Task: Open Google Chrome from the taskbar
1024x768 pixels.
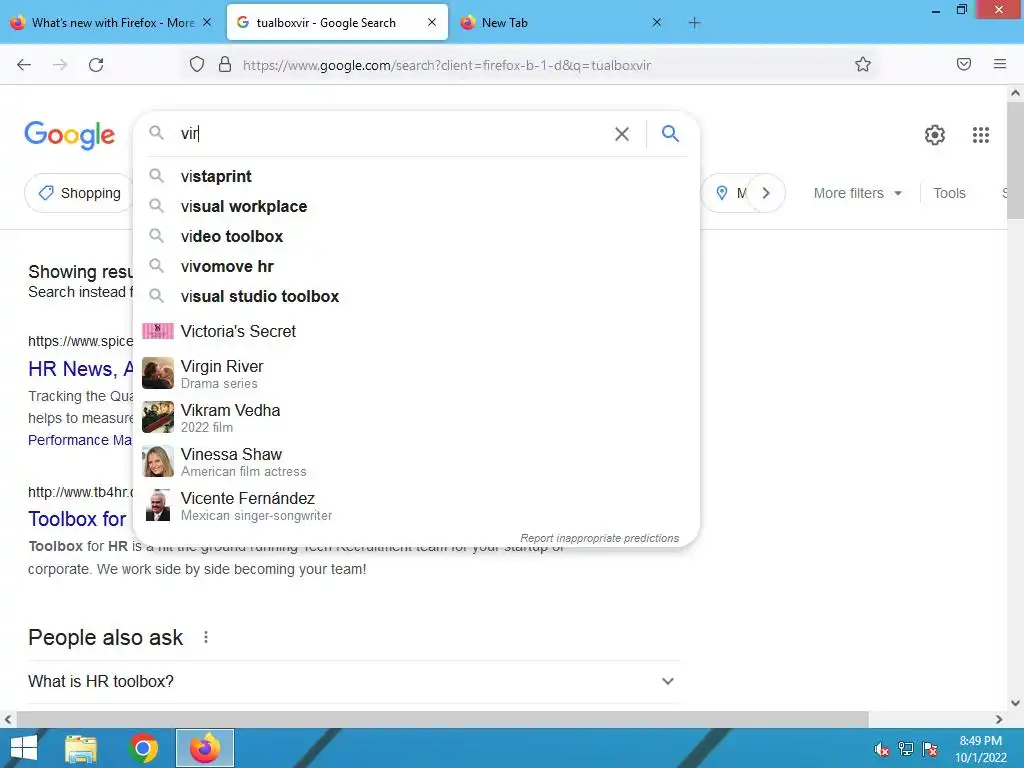Action: pos(143,748)
